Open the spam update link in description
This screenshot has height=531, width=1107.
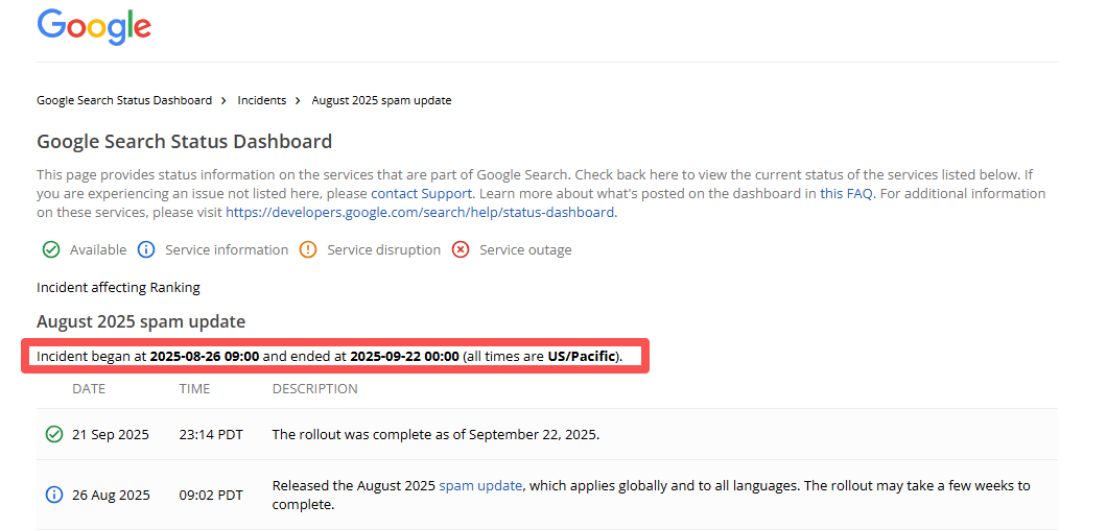point(480,486)
